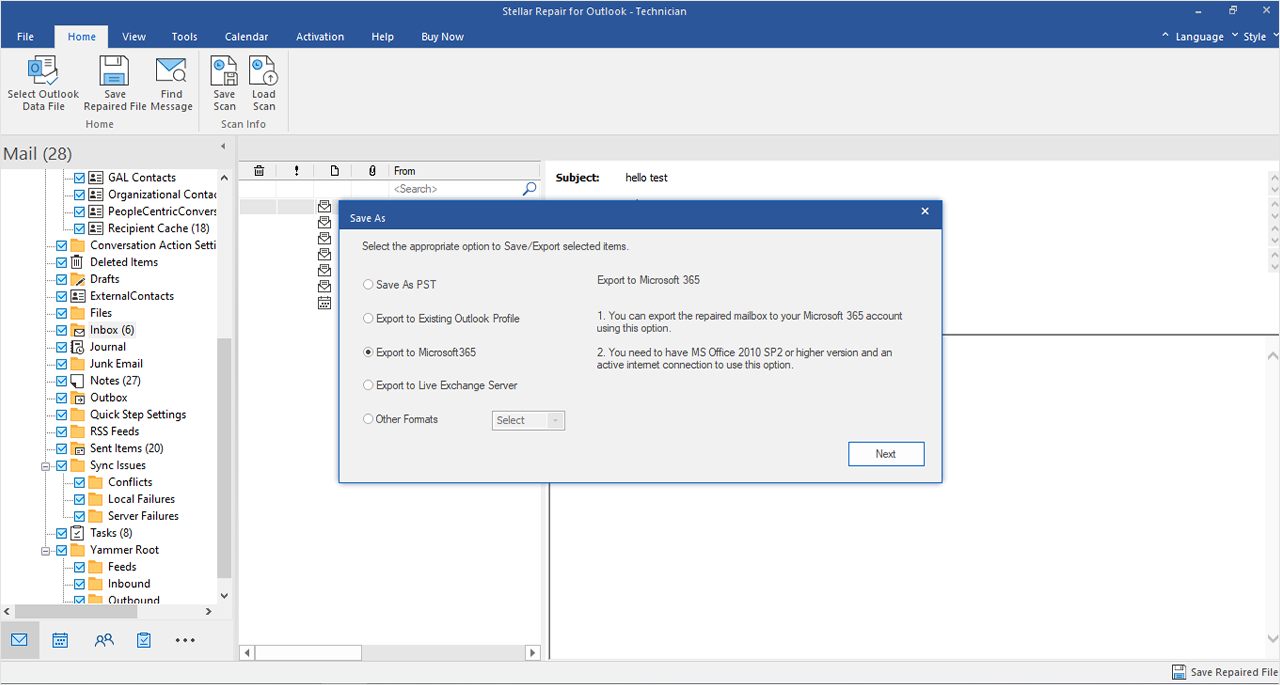This screenshot has height=685, width=1280.
Task: Open the Activation tab
Action: (320, 37)
